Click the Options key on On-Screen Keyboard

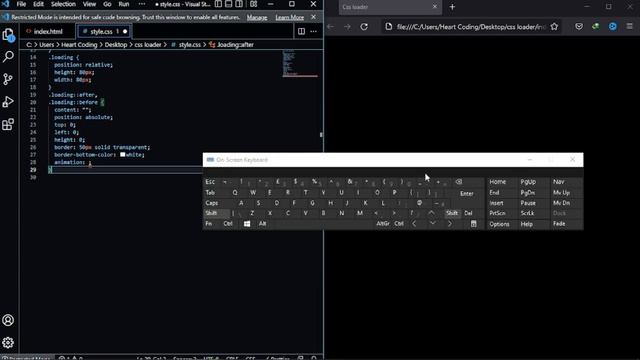[x=499, y=224]
